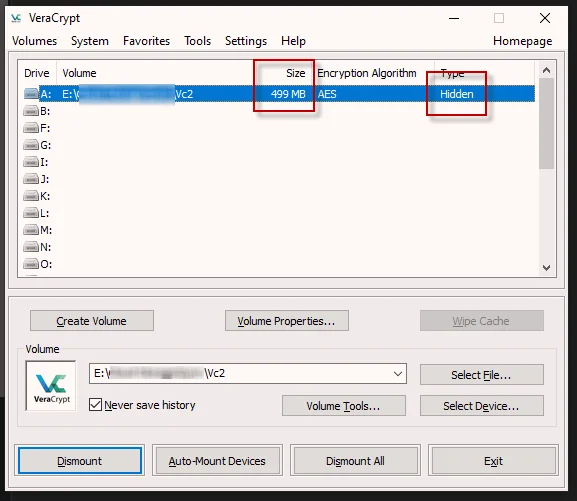The width and height of the screenshot is (577, 501).
Task: Click the drive list scrollbar thumb
Action: [x=546, y=123]
